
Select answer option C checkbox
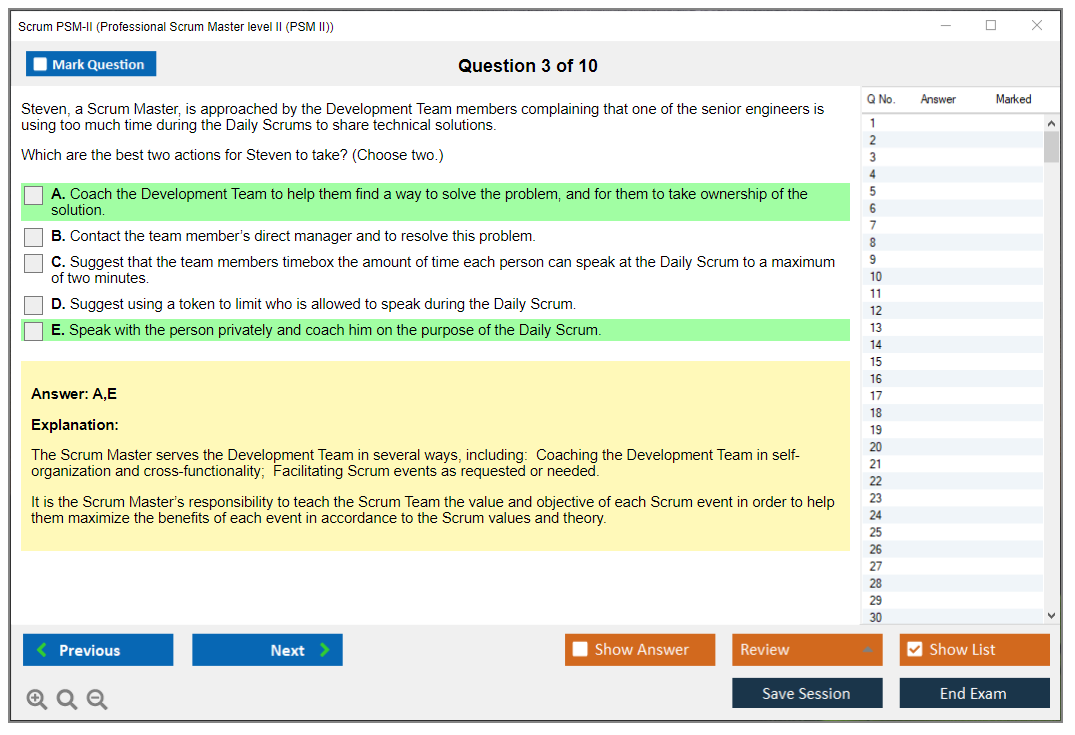point(34,263)
